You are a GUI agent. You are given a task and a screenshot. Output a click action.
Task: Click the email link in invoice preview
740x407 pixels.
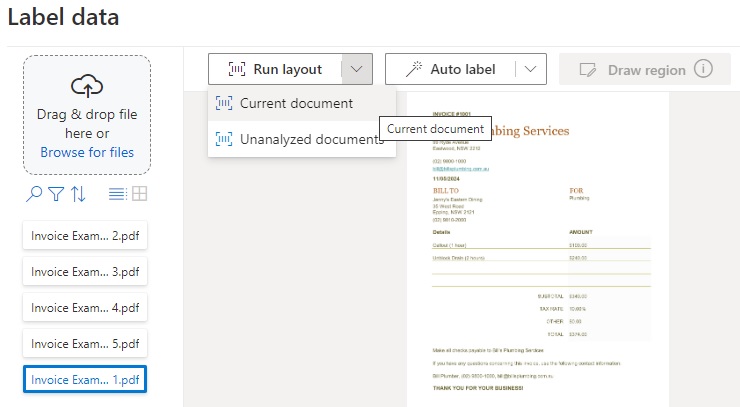pos(461,169)
